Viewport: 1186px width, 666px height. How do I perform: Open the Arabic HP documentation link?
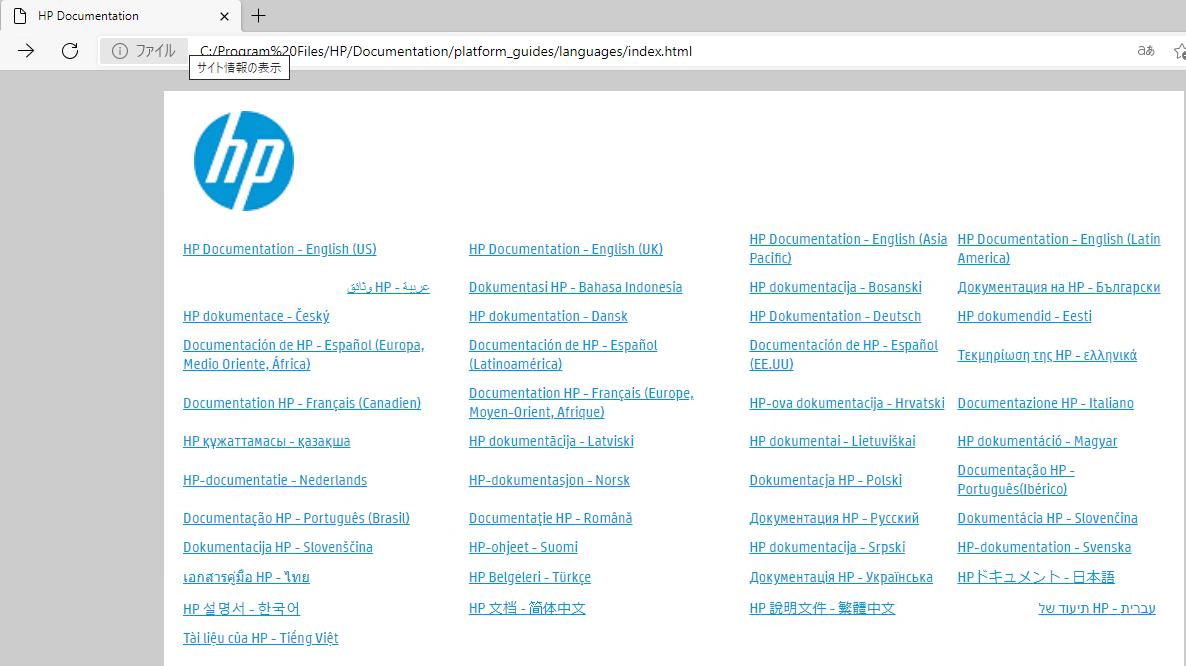(388, 287)
